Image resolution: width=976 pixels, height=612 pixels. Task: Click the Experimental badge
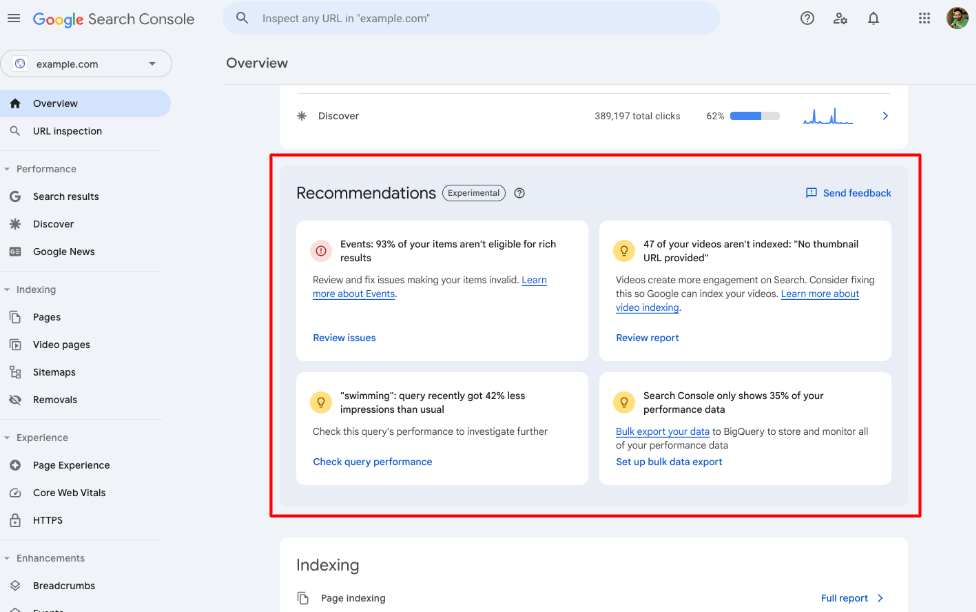click(474, 193)
